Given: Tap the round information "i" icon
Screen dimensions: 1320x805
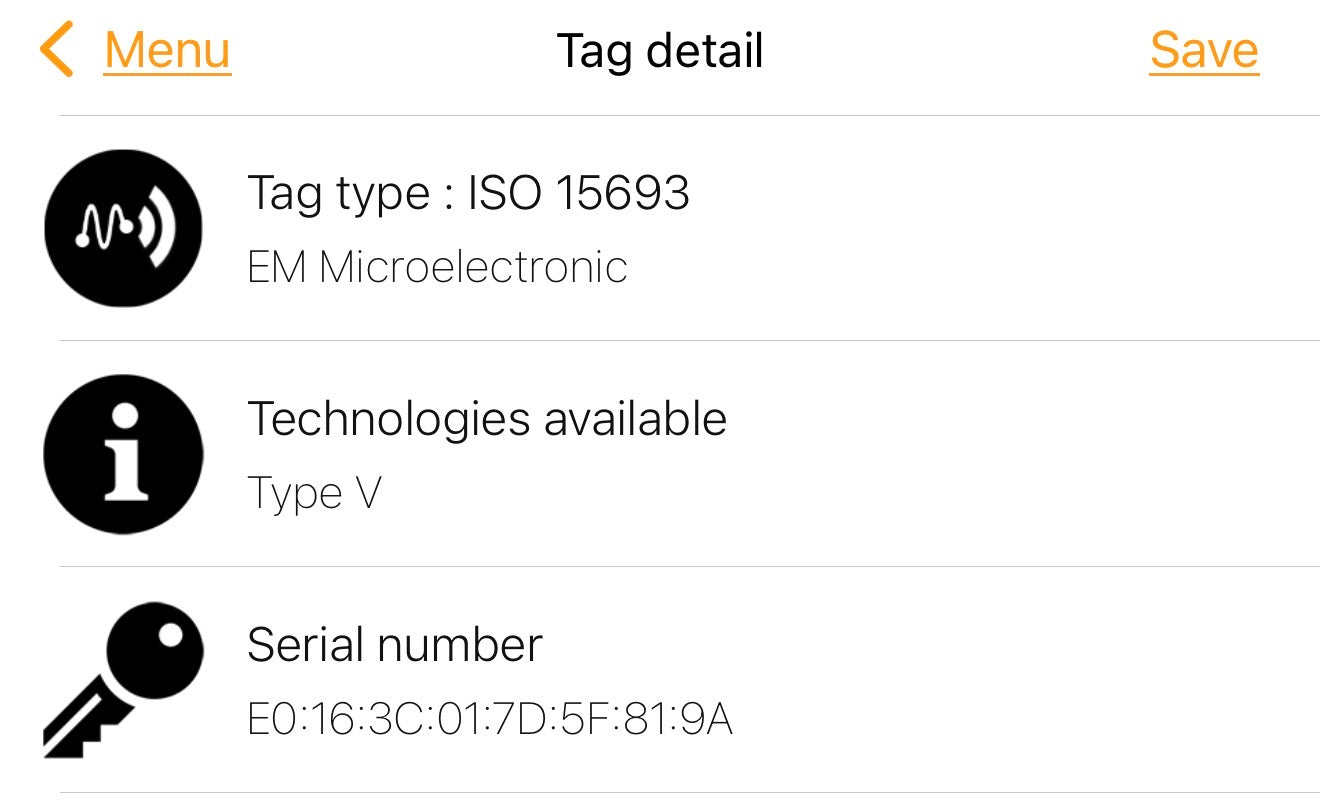Looking at the screenshot, I should pyautogui.click(x=123, y=454).
